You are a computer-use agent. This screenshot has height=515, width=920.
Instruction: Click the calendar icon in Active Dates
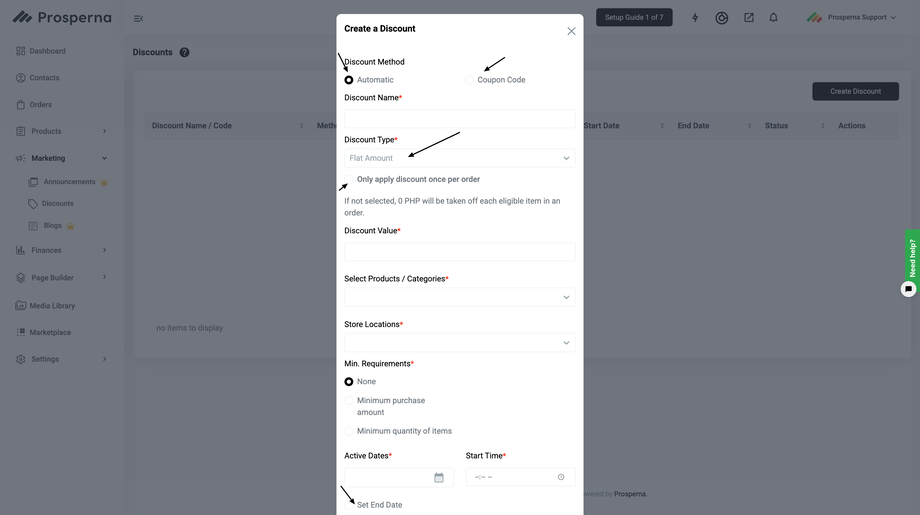tap(439, 478)
